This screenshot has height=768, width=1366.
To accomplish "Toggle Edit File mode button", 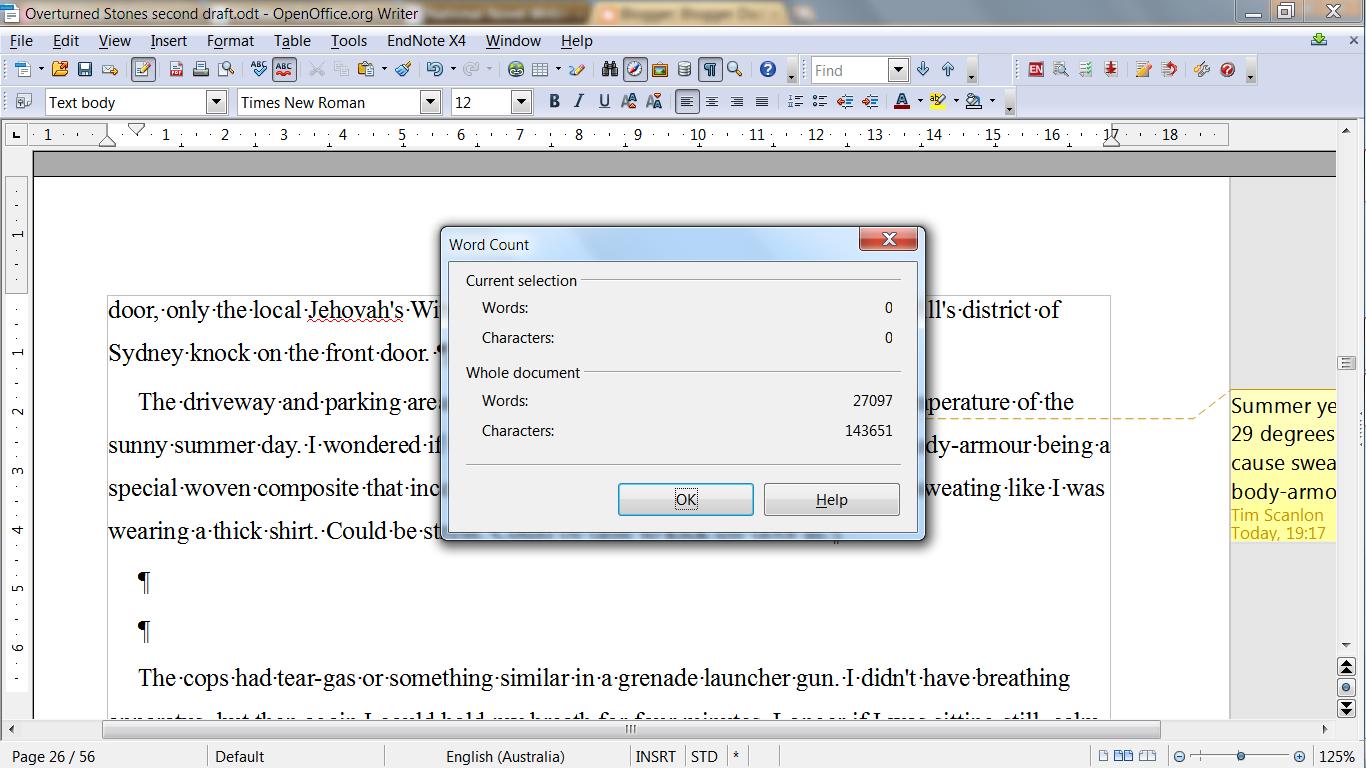I will [143, 70].
